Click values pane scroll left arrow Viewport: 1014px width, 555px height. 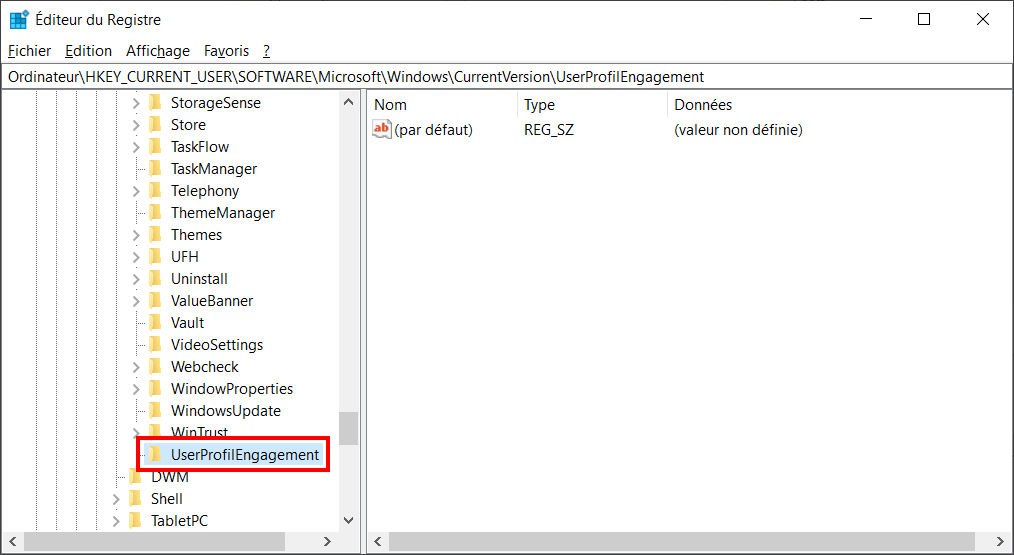(378, 541)
